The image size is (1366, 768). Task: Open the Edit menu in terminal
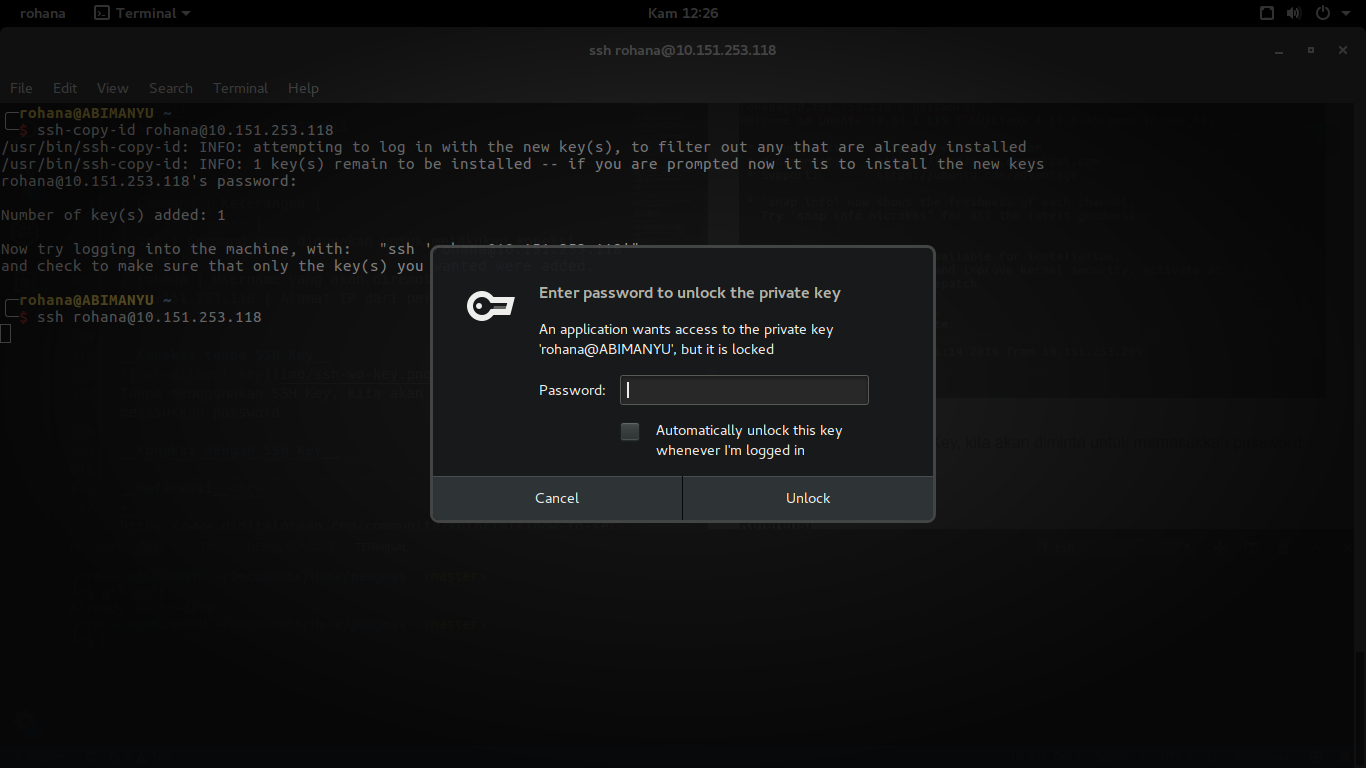[x=65, y=88]
